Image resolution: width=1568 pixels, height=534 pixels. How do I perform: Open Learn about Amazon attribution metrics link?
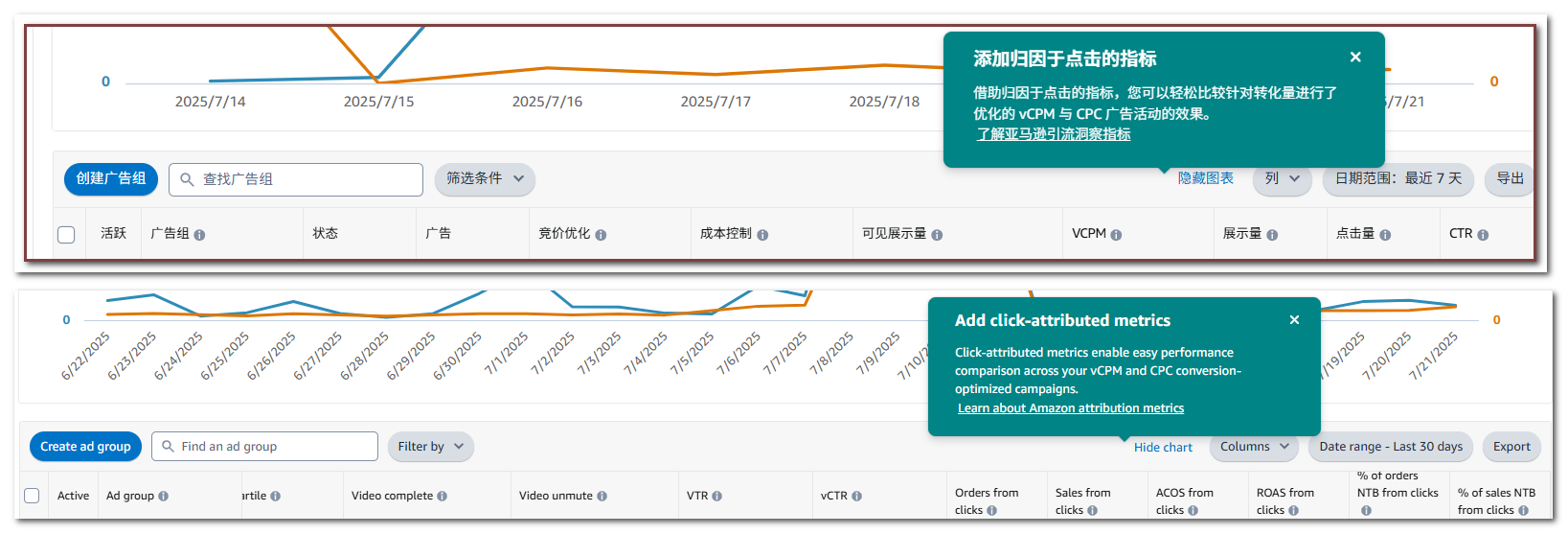(x=1071, y=408)
